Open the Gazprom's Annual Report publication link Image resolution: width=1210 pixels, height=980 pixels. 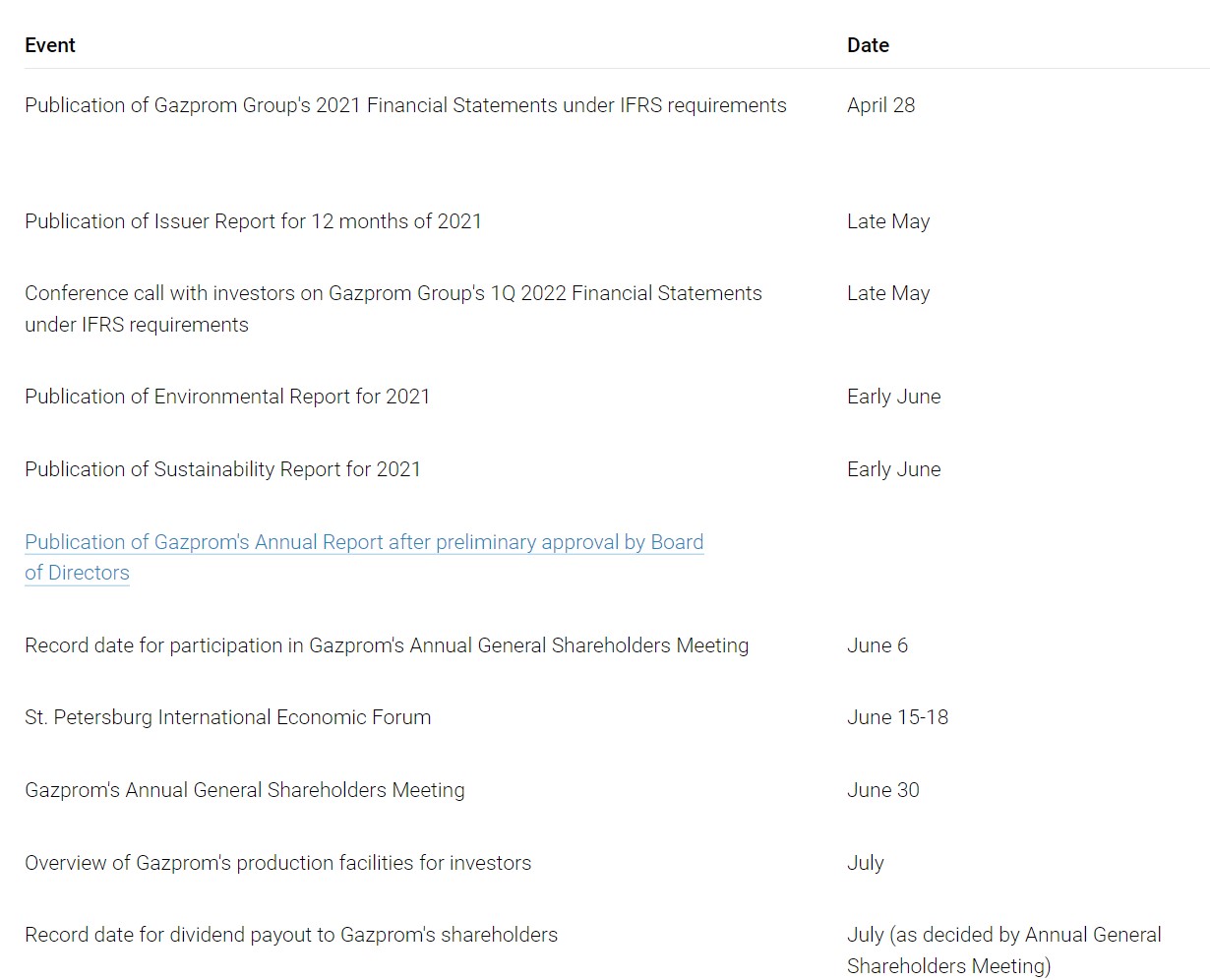pyautogui.click(x=364, y=542)
